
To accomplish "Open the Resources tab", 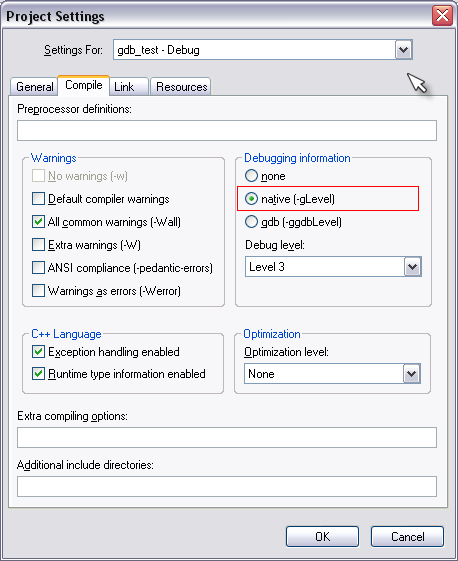I will coord(181,87).
